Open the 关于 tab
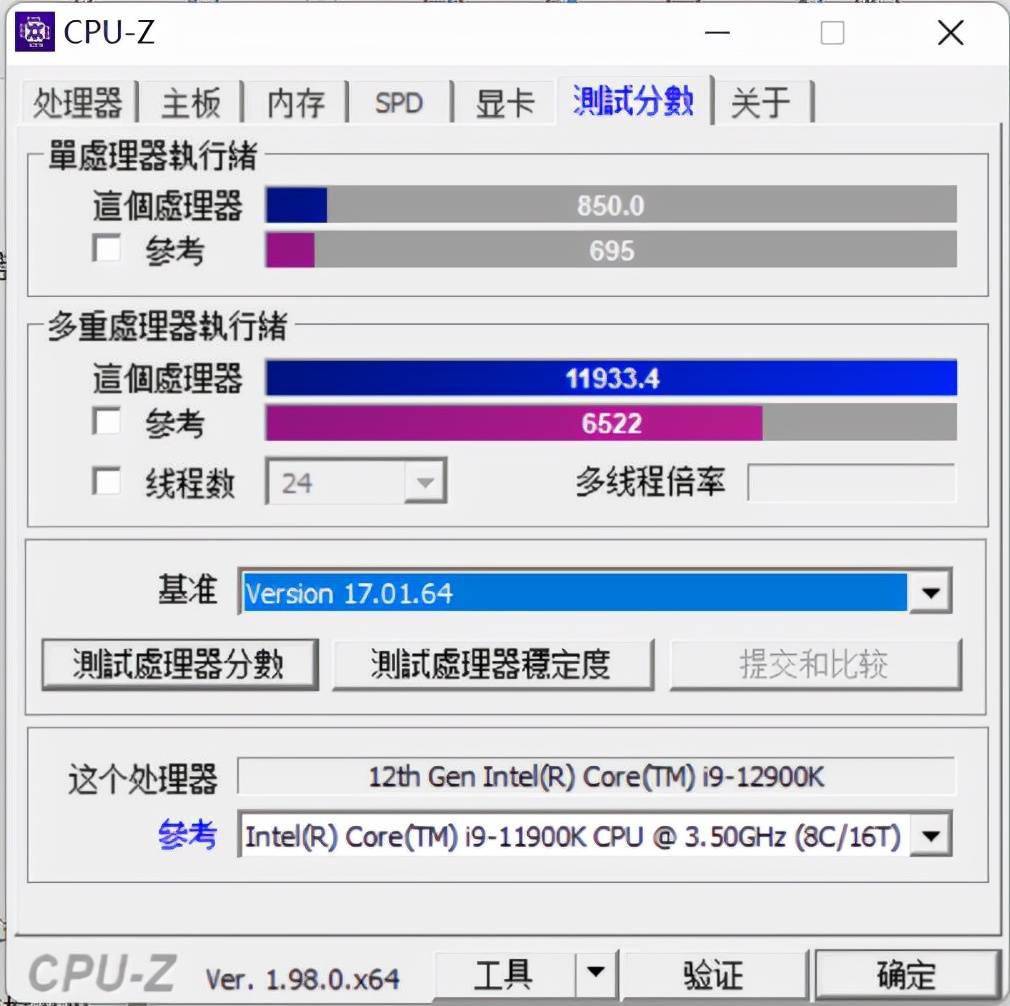The width and height of the screenshot is (1010, 1006). (x=761, y=102)
